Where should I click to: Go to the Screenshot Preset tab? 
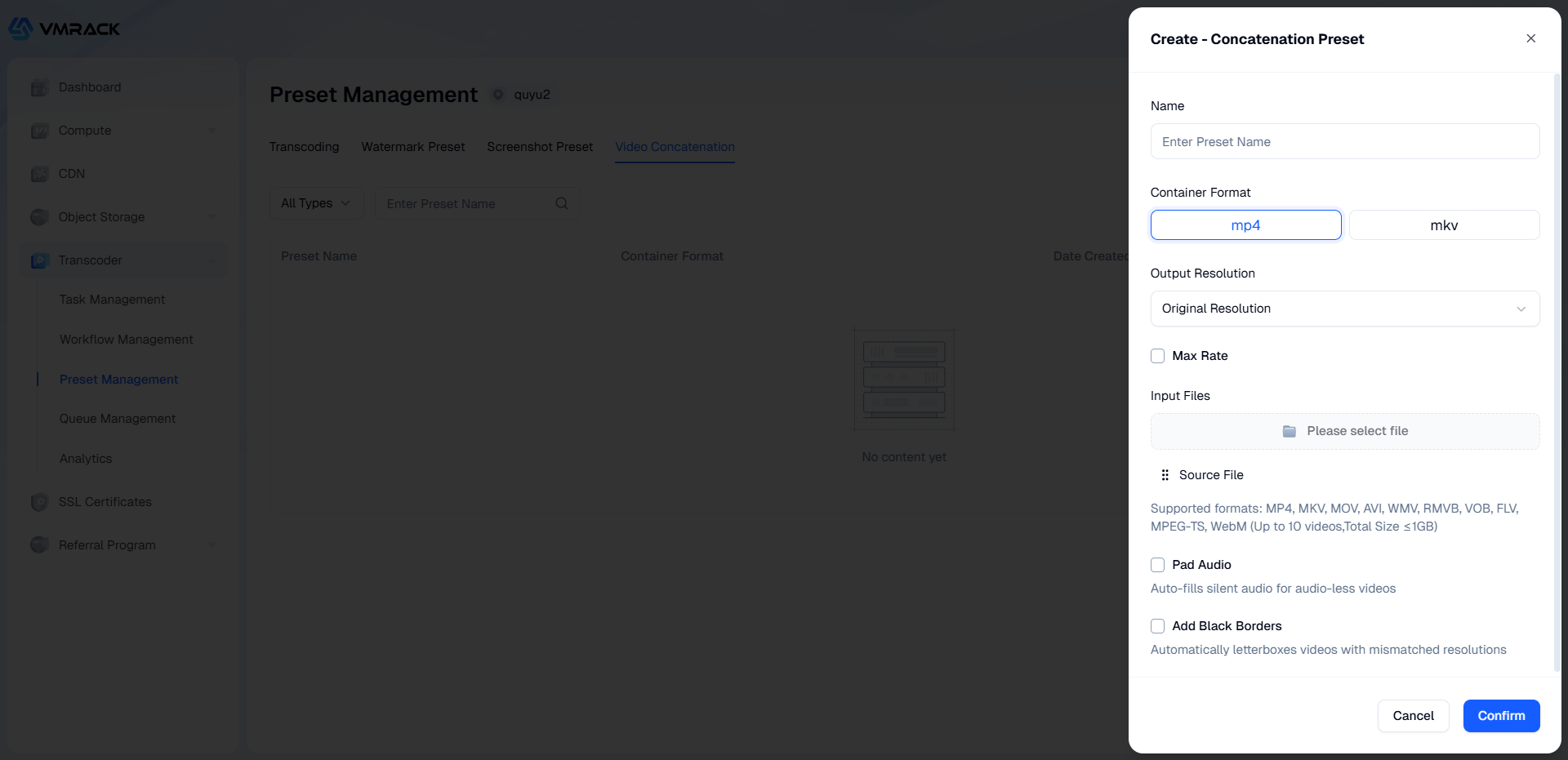540,147
